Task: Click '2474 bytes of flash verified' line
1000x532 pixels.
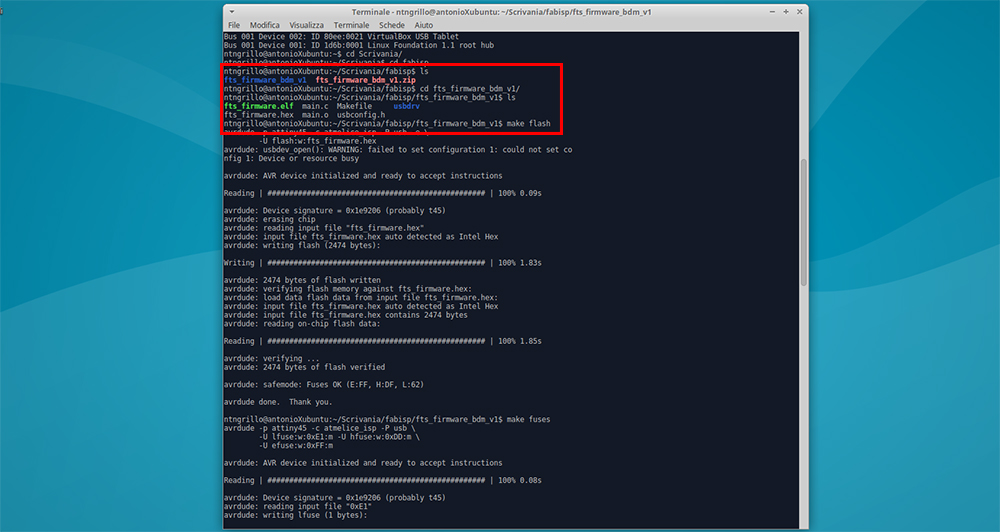Action: pyautogui.click(x=304, y=367)
